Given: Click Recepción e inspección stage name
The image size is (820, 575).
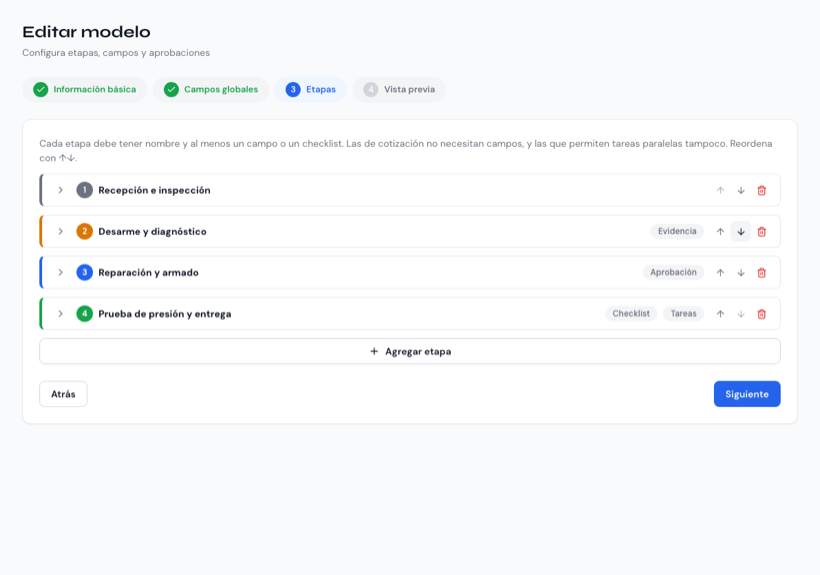Looking at the screenshot, I should [154, 190].
